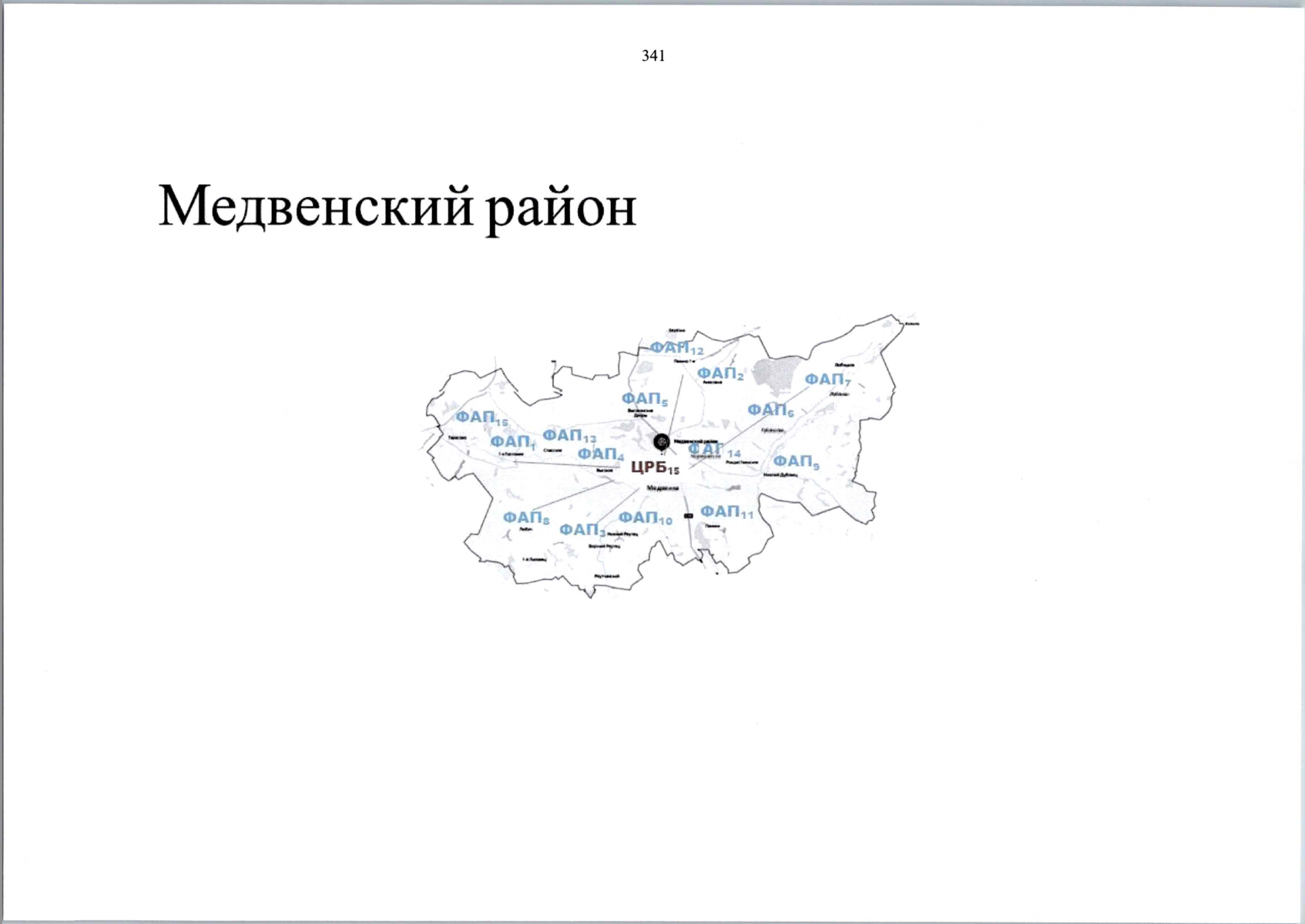Click the black map pin marker
The width and height of the screenshot is (1305, 924).
(661, 442)
